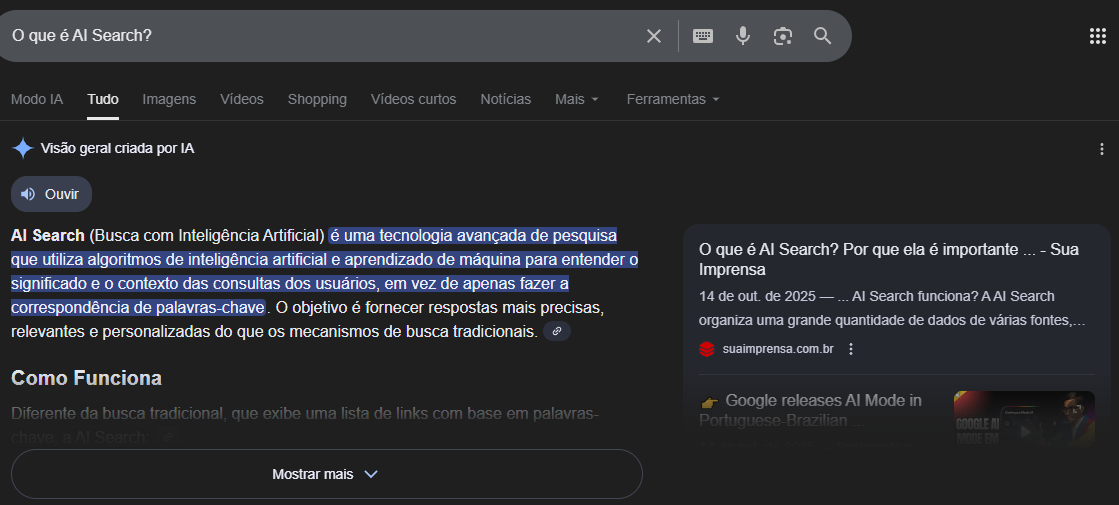
Task: Open the Vídeos tab
Action: [x=242, y=99]
